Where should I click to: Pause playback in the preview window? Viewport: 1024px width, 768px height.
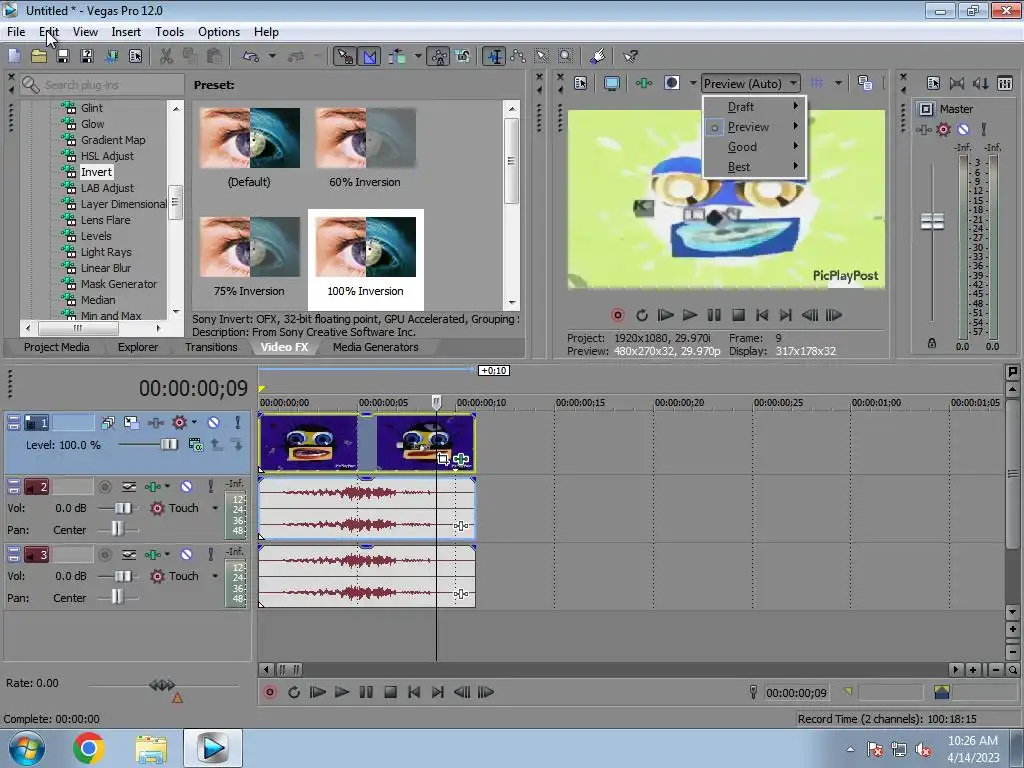pyautogui.click(x=714, y=315)
